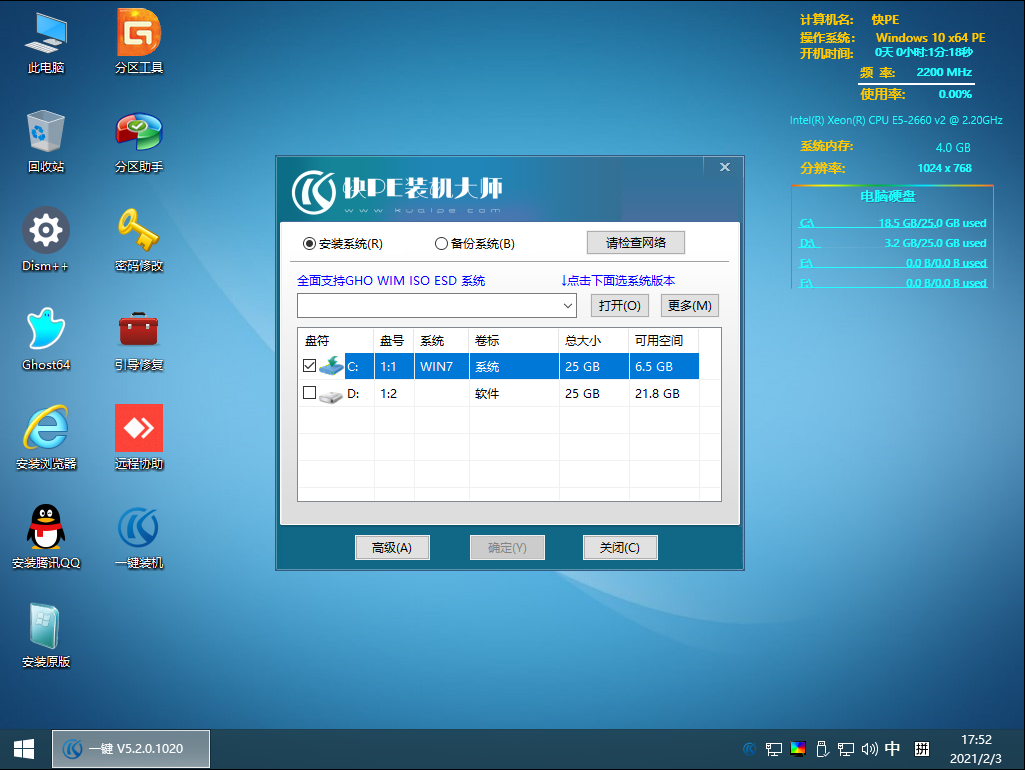Open the Windows Start menu

coord(23,749)
